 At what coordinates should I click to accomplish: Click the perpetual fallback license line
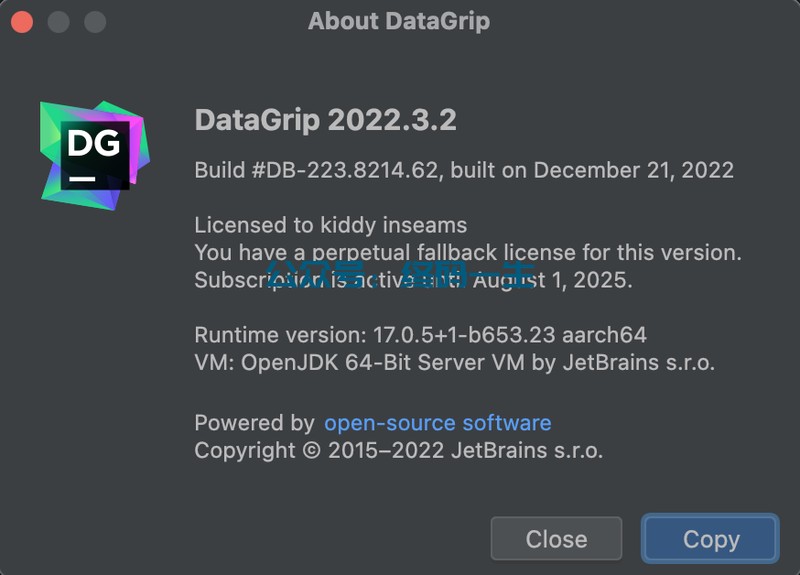click(467, 252)
